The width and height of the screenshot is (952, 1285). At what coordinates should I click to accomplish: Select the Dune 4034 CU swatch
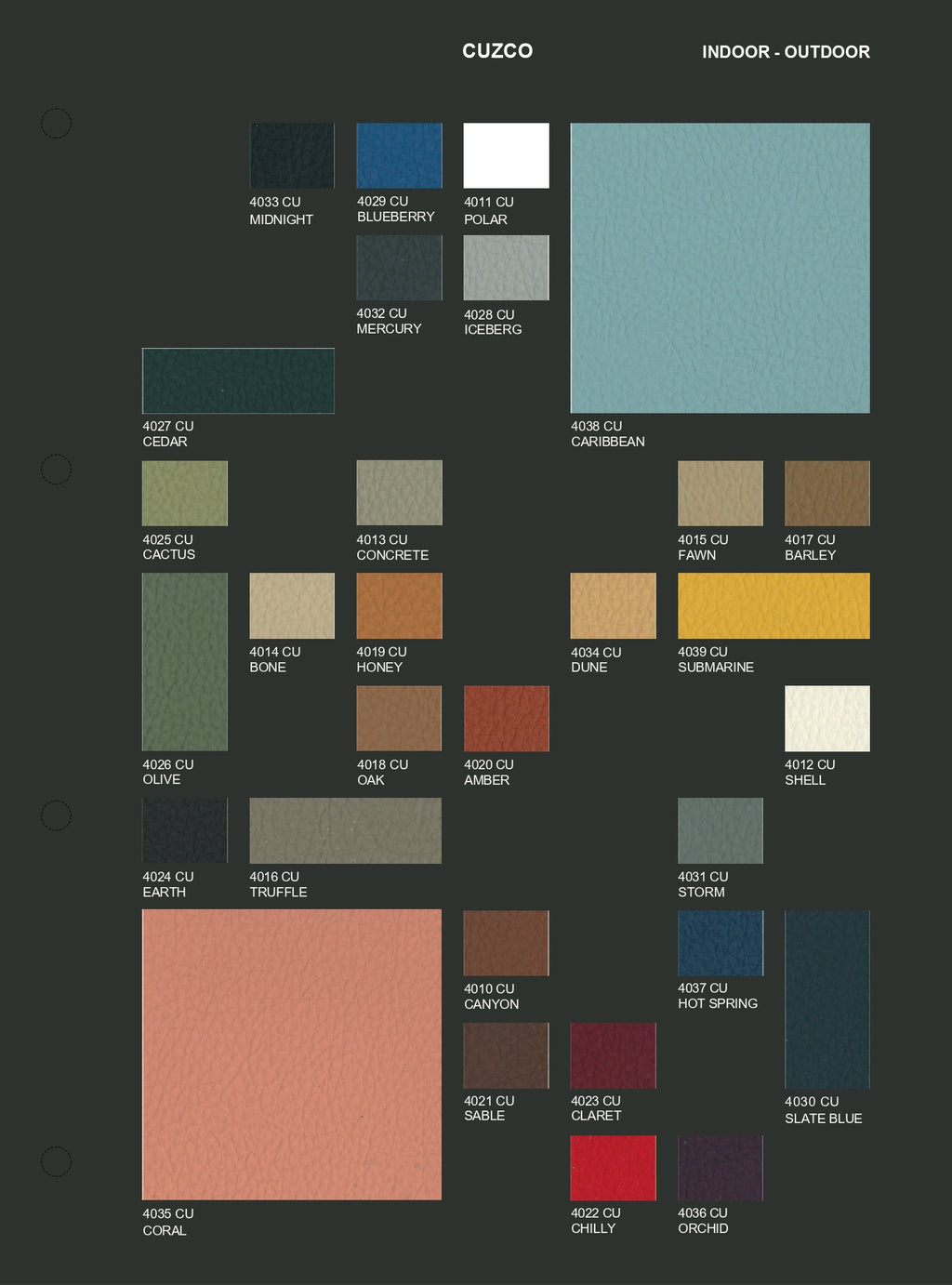click(614, 605)
